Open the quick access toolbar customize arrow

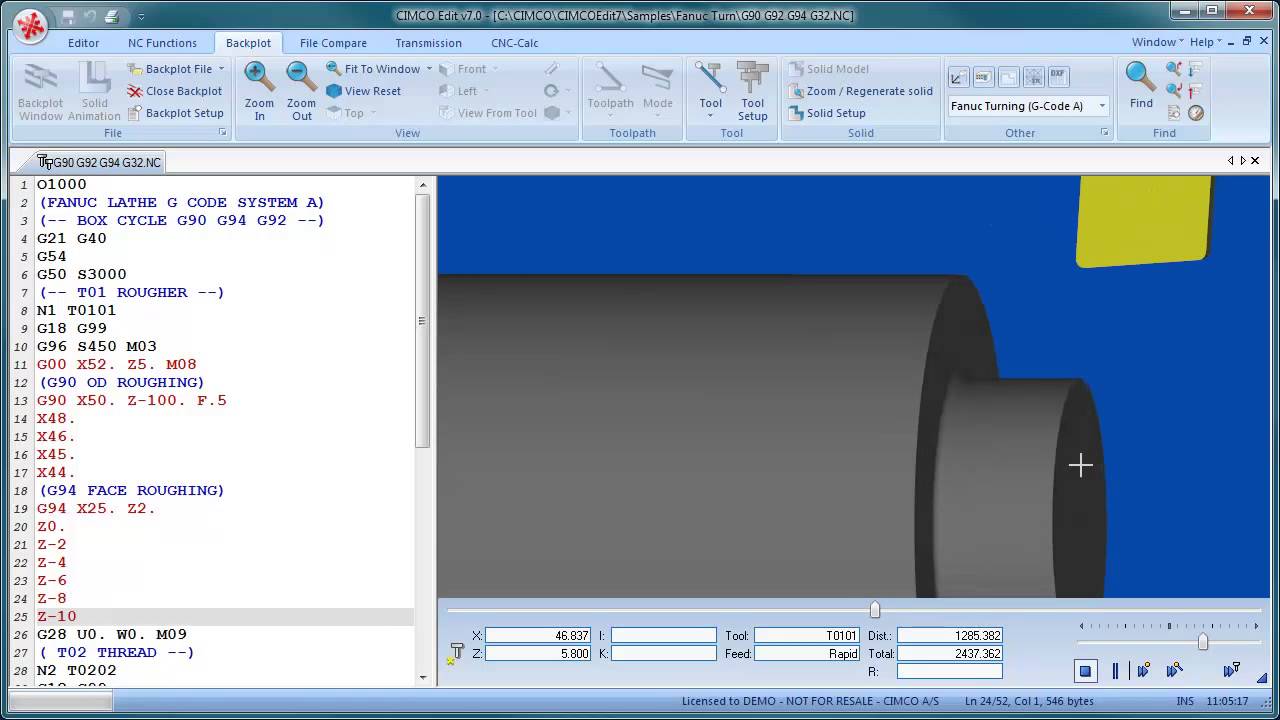pyautogui.click(x=141, y=17)
